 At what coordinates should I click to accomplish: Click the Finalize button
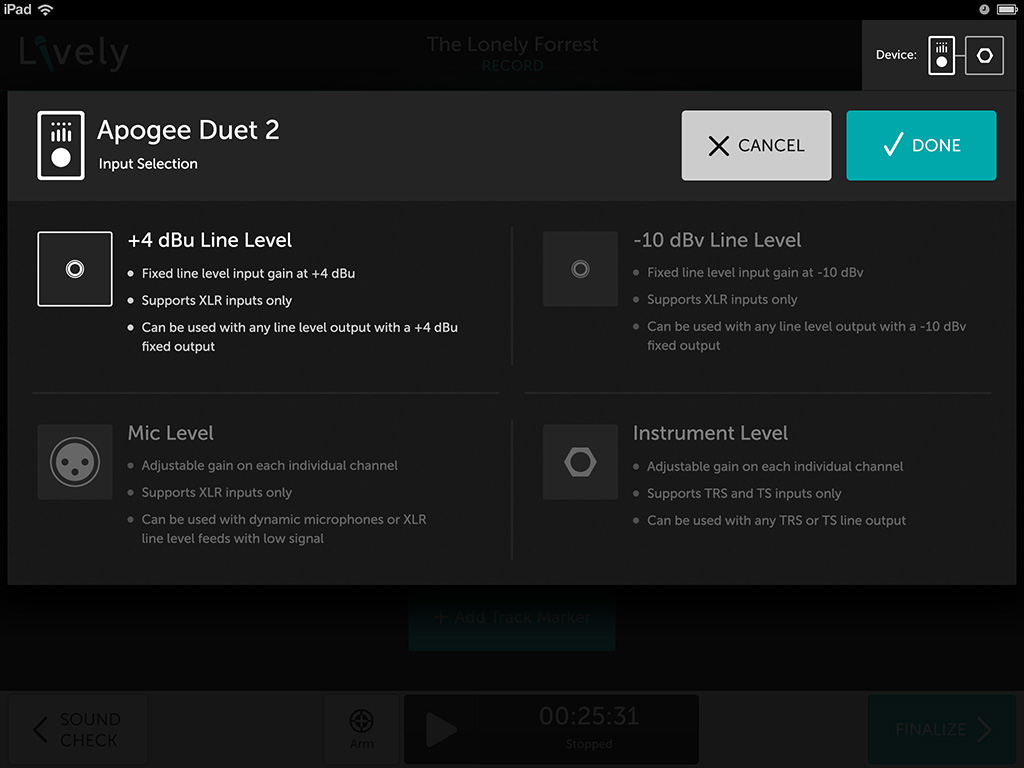pos(941,730)
